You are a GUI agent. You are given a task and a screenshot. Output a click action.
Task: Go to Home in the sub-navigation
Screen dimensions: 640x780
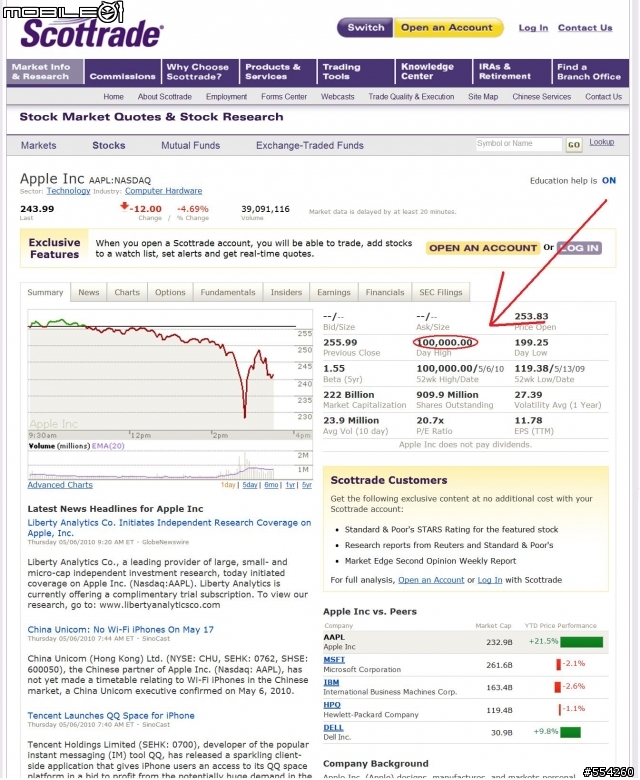coord(113,97)
